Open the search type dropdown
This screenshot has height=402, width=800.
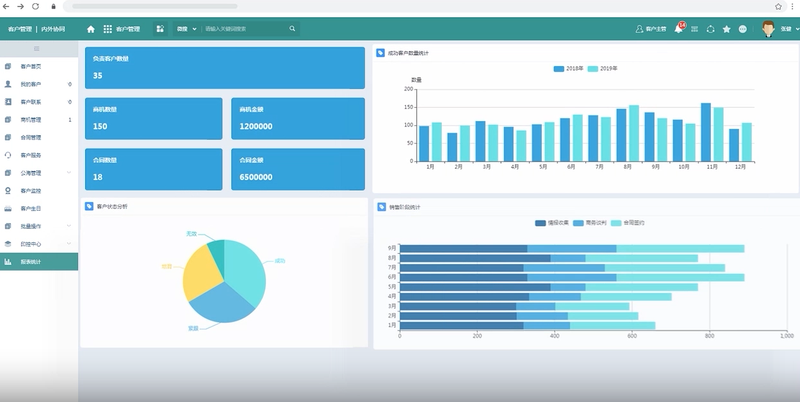186,29
